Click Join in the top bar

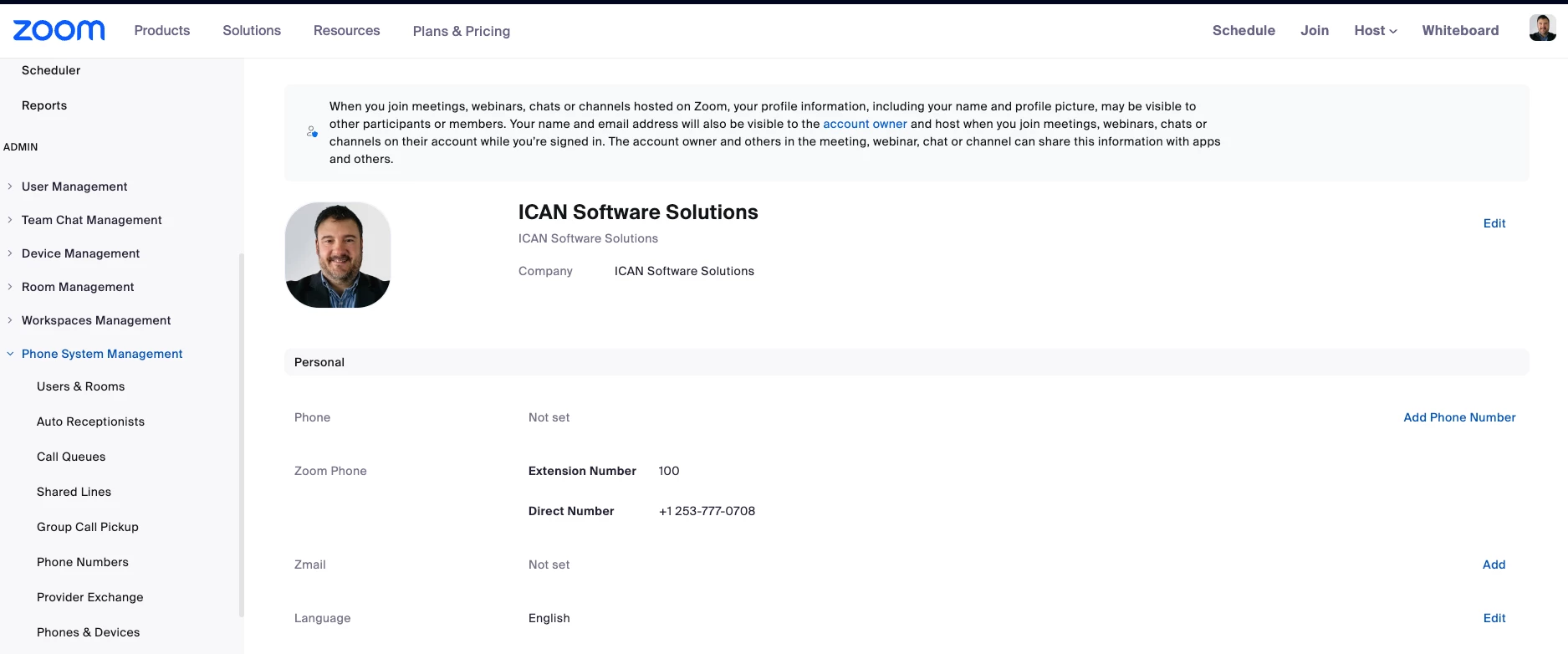(1315, 31)
